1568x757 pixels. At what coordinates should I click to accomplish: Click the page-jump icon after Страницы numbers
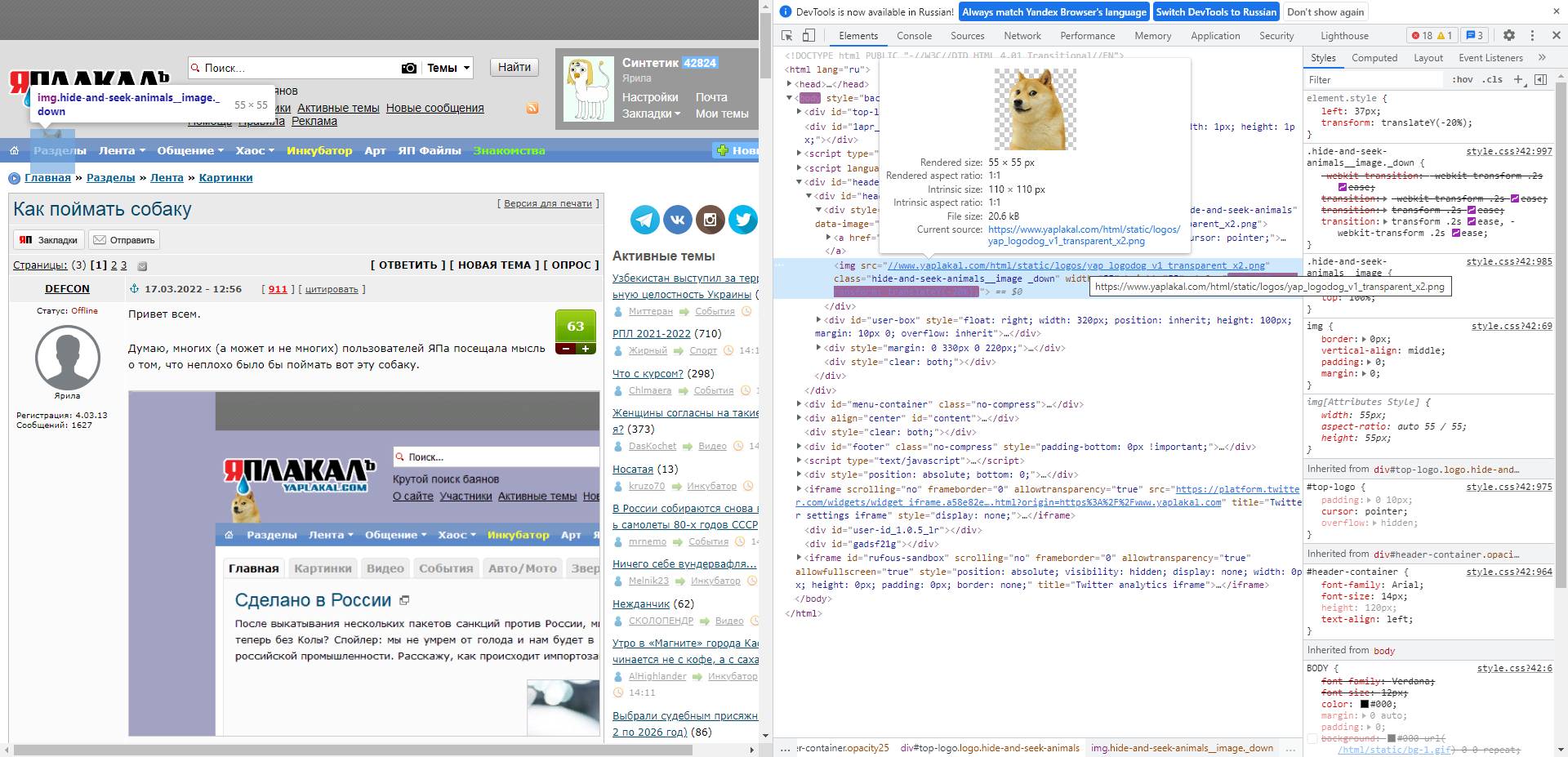coord(142,266)
